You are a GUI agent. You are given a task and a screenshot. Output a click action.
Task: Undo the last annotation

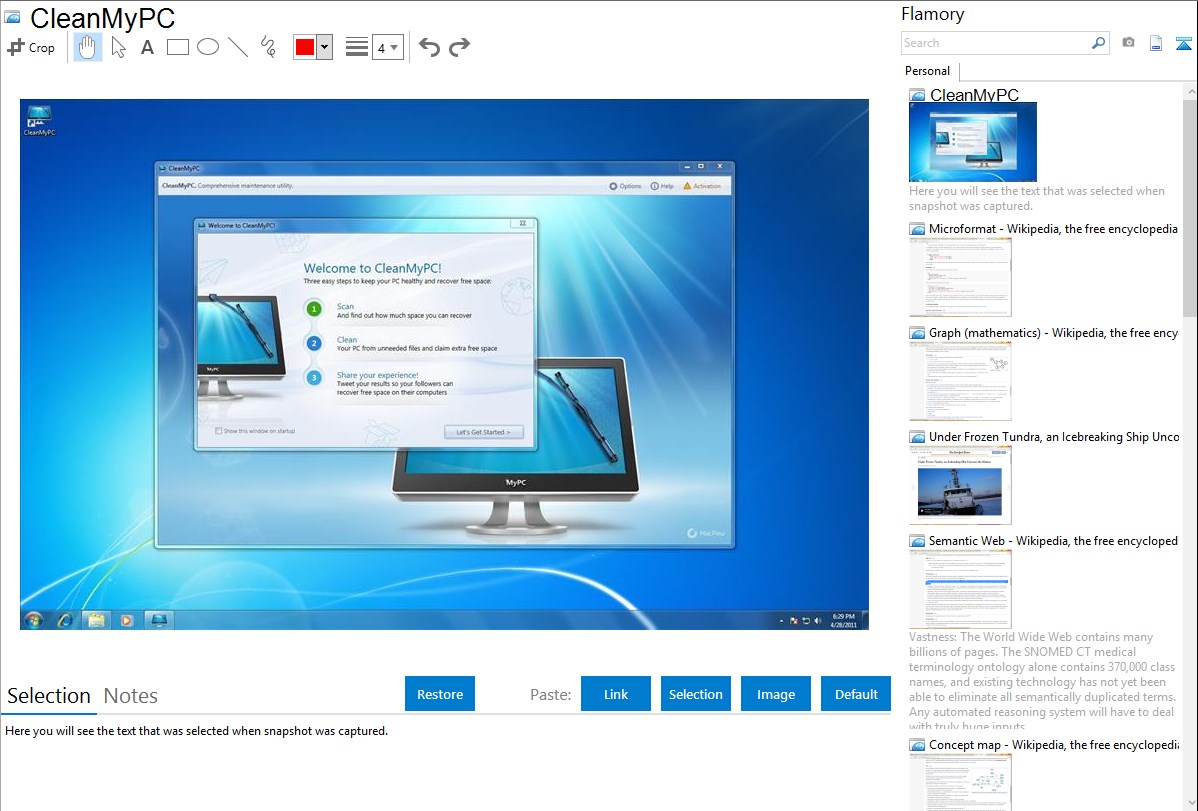(429, 47)
